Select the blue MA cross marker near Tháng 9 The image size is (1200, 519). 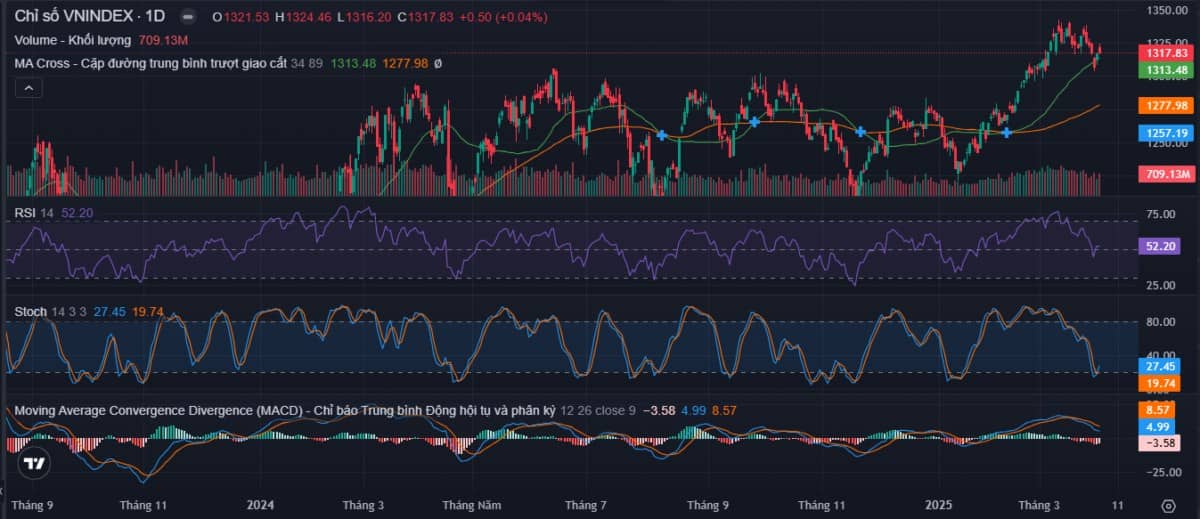(x=754, y=121)
